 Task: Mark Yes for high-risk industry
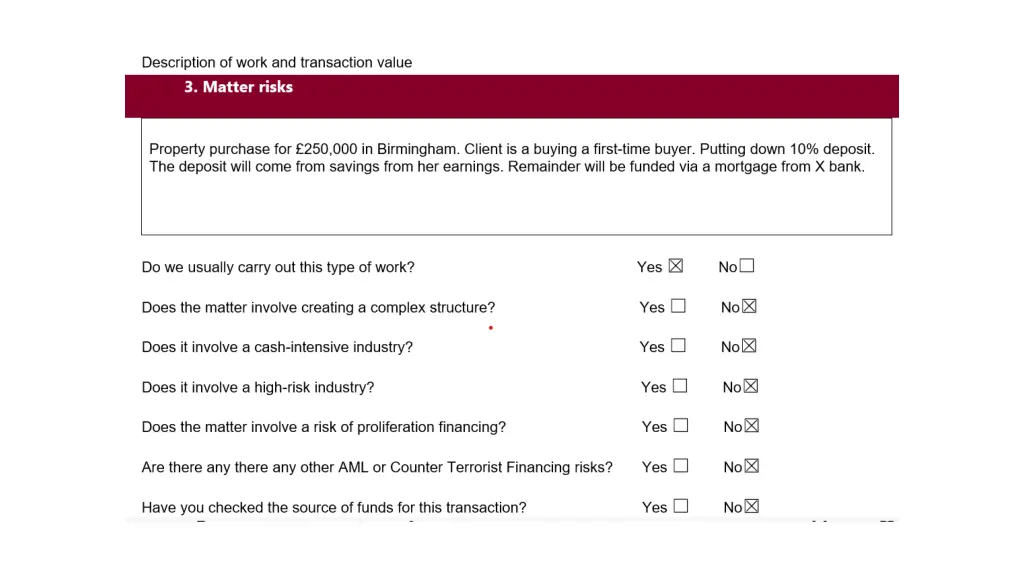pyautogui.click(x=680, y=386)
